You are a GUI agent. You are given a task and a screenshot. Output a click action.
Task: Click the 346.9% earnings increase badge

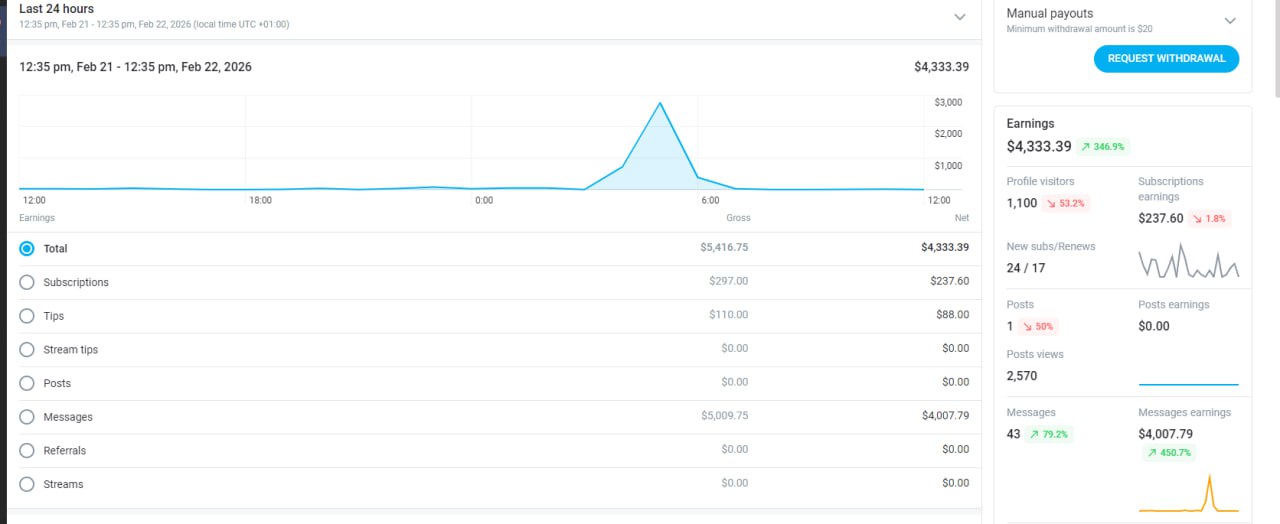(x=1103, y=146)
